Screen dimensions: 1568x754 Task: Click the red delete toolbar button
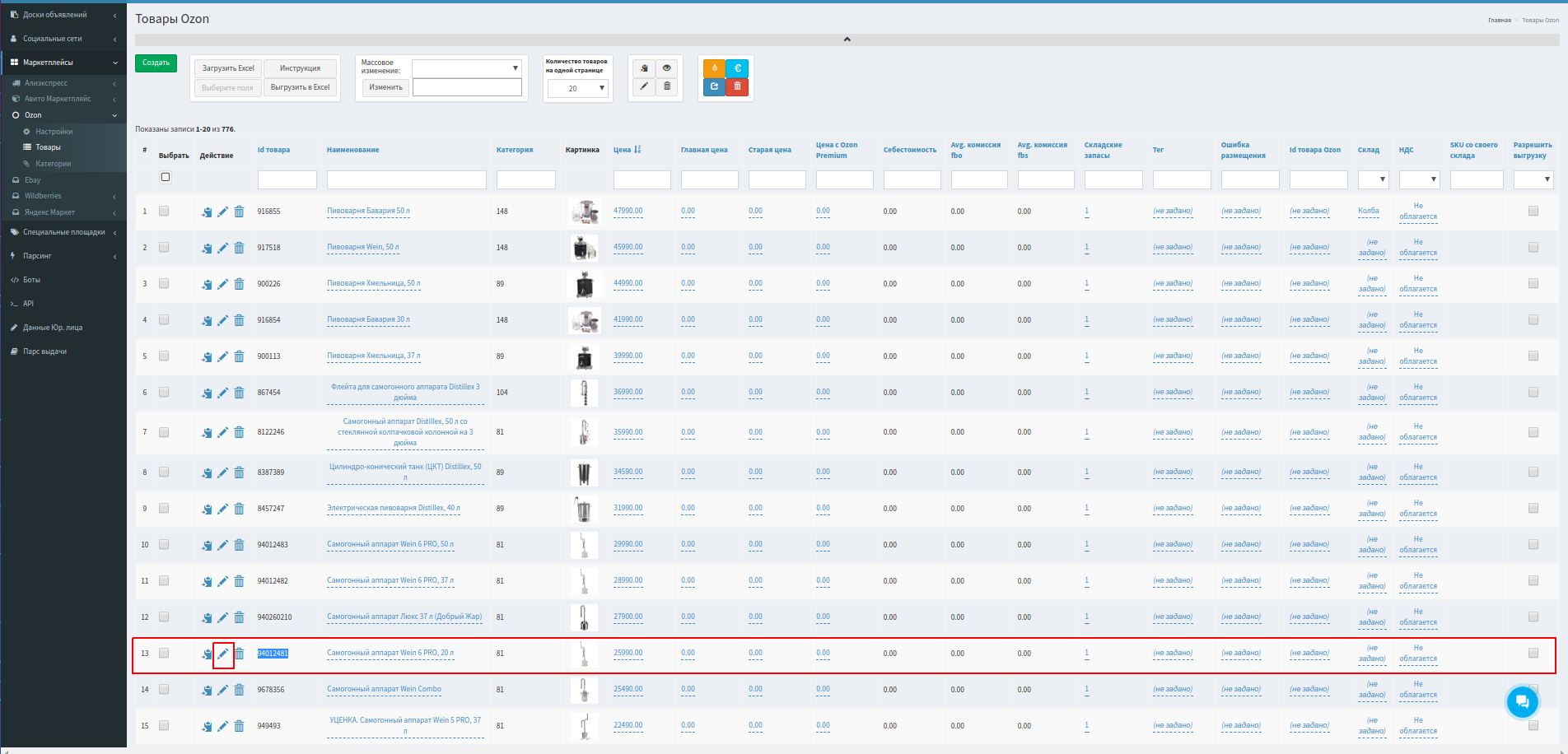(737, 86)
